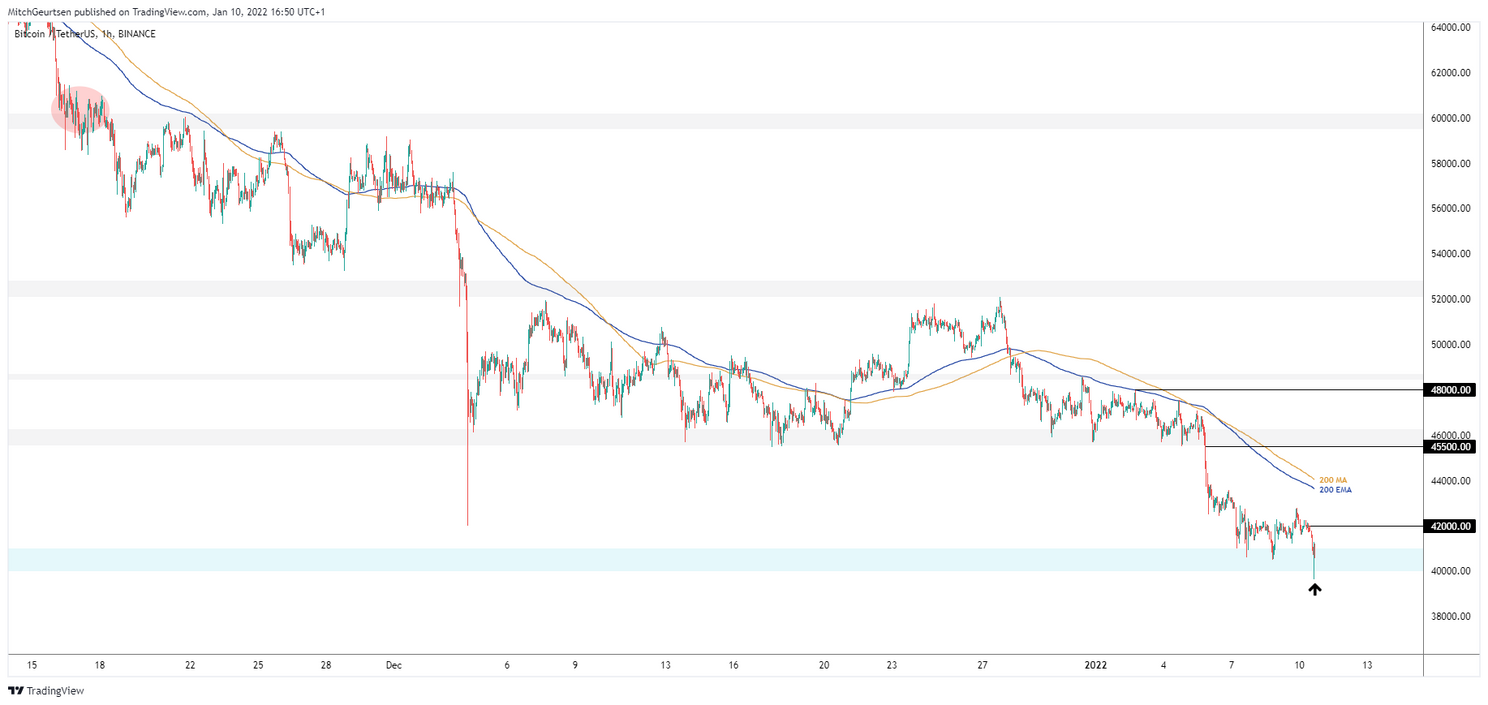The image size is (1488, 705).
Task: Click the 46000.00 price axis value
Action: [1450, 436]
